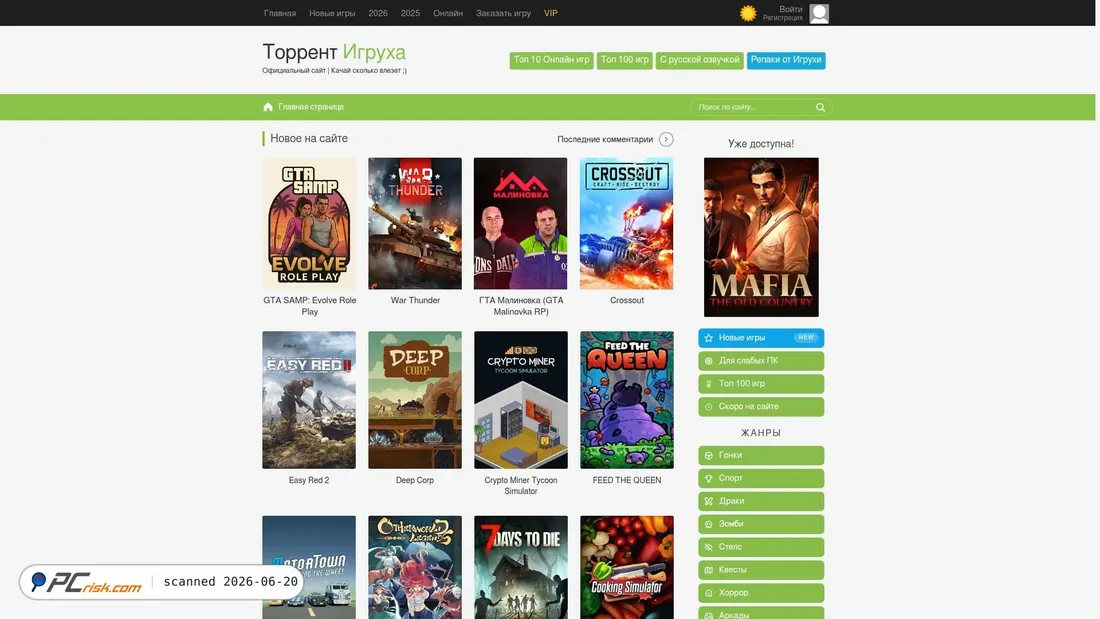This screenshot has width=1100, height=619.
Task: Click the Deep Corp title text
Action: pyautogui.click(x=415, y=481)
